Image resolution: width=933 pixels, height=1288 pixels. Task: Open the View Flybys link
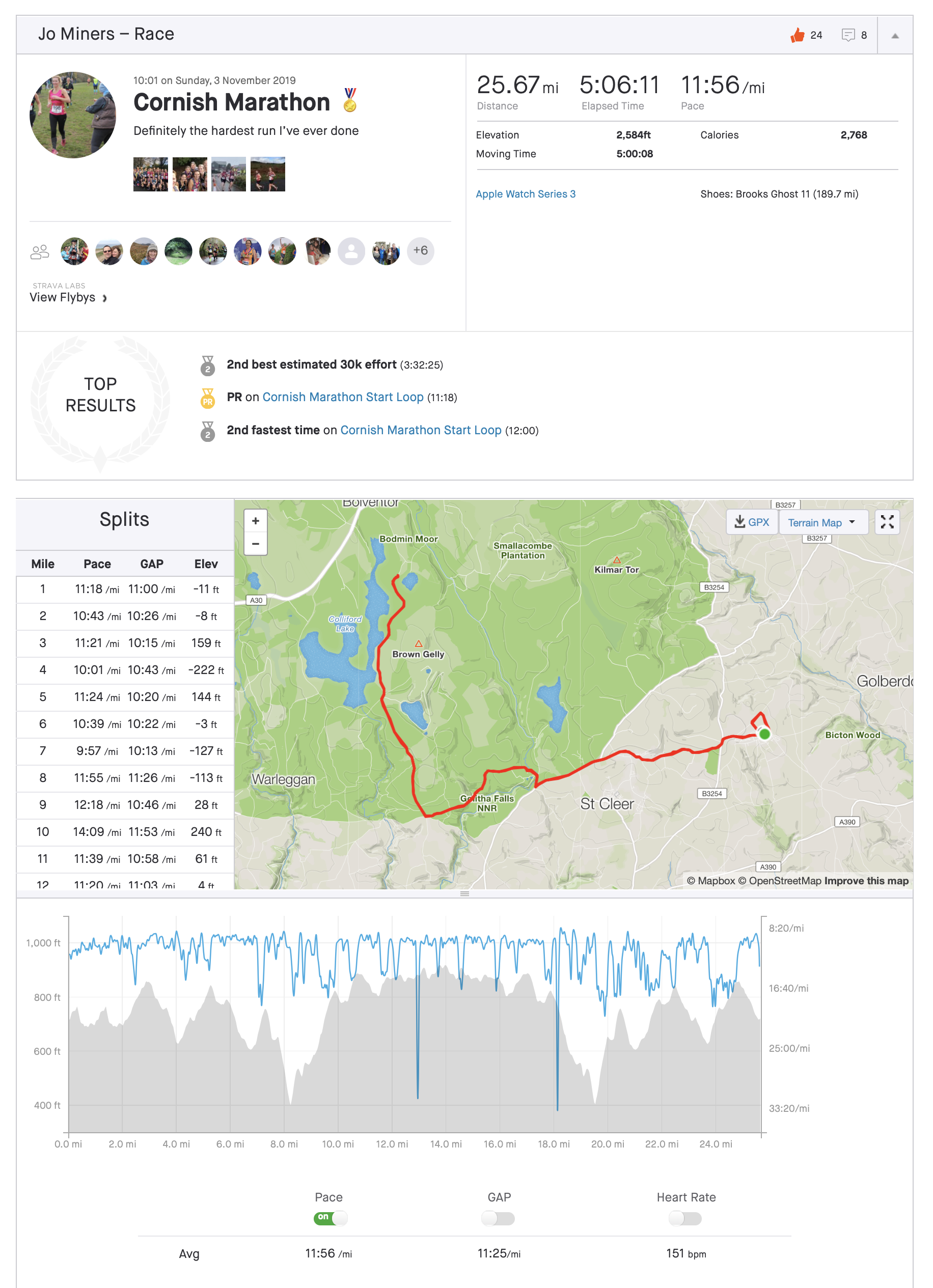pyautogui.click(x=68, y=298)
